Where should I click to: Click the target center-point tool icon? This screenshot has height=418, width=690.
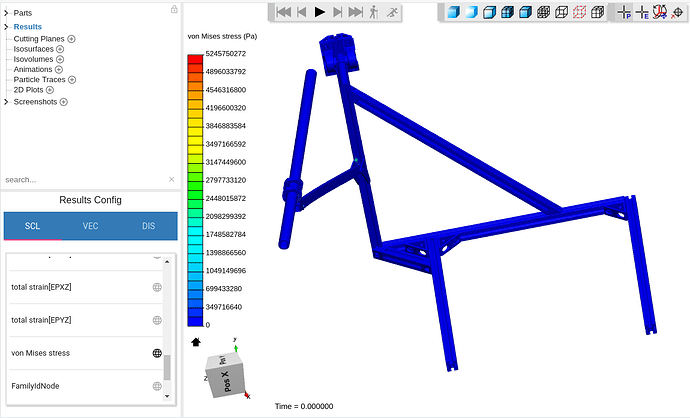click(x=677, y=12)
